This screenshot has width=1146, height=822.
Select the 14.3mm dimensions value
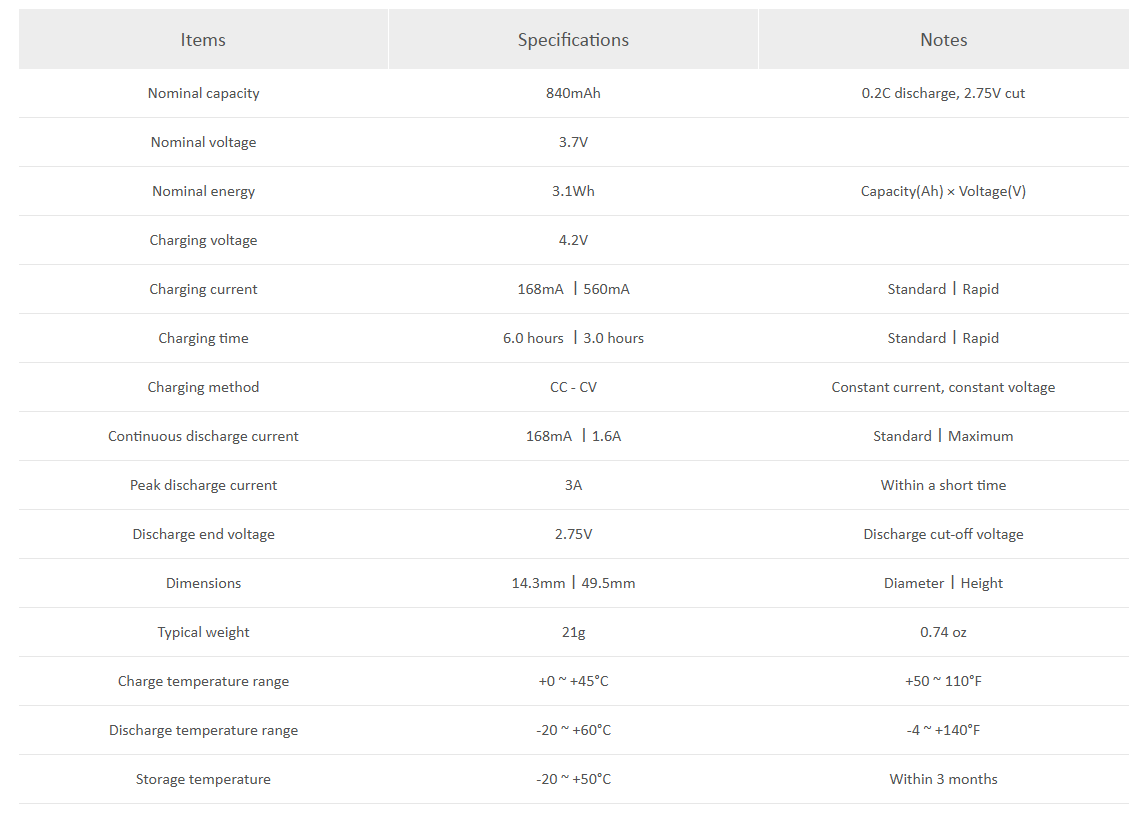[538, 583]
